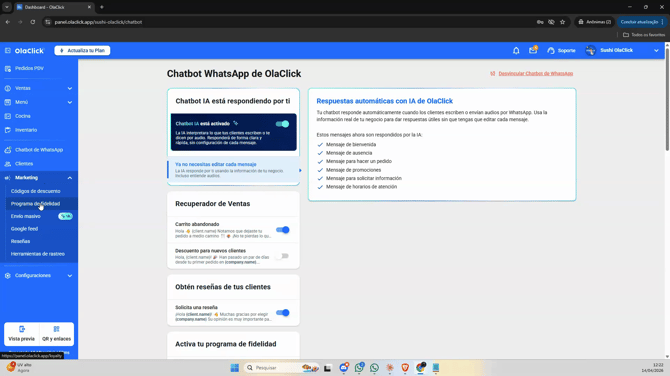Collapse the Marketing section chevron
This screenshot has width=670, height=376.
pyautogui.click(x=70, y=178)
